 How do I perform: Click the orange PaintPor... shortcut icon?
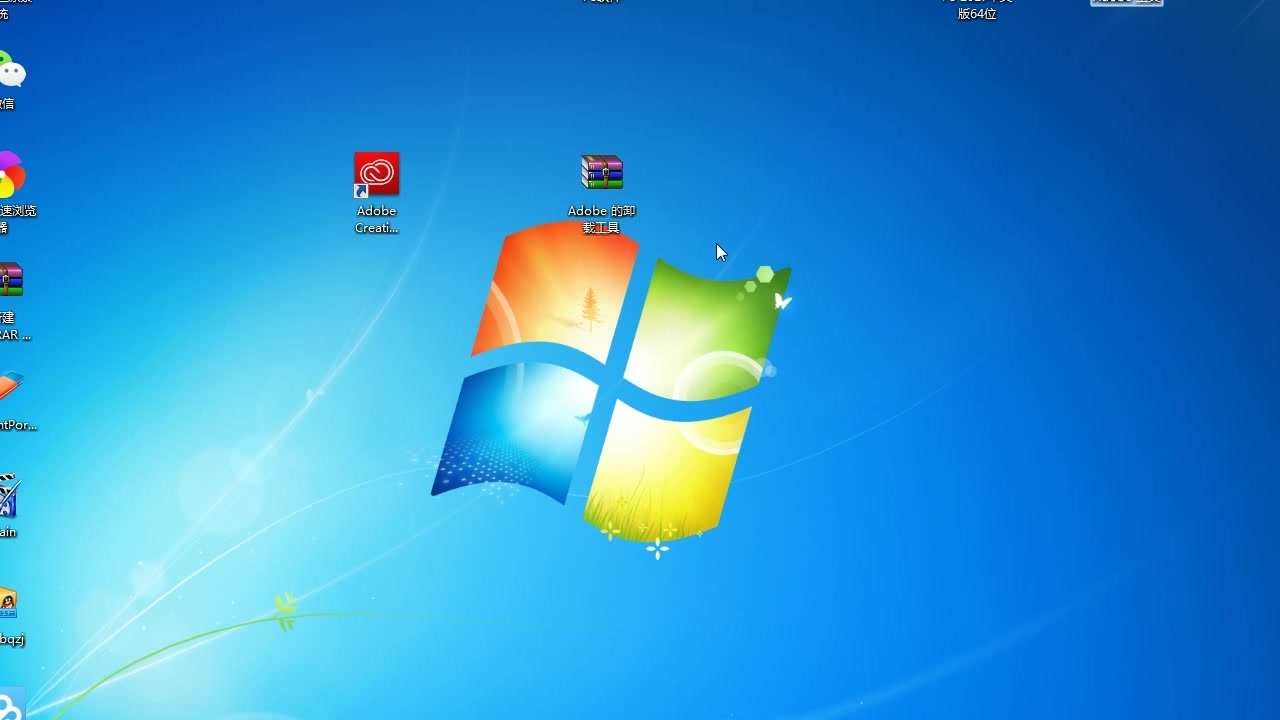click(10, 388)
